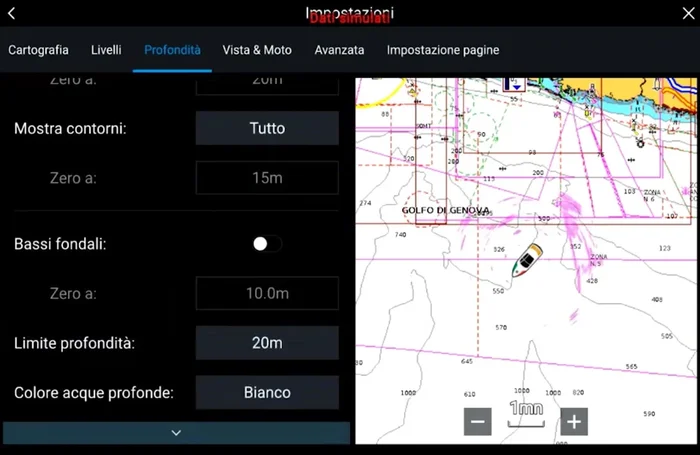Select the 740 depth sounding on chart

click(400, 234)
